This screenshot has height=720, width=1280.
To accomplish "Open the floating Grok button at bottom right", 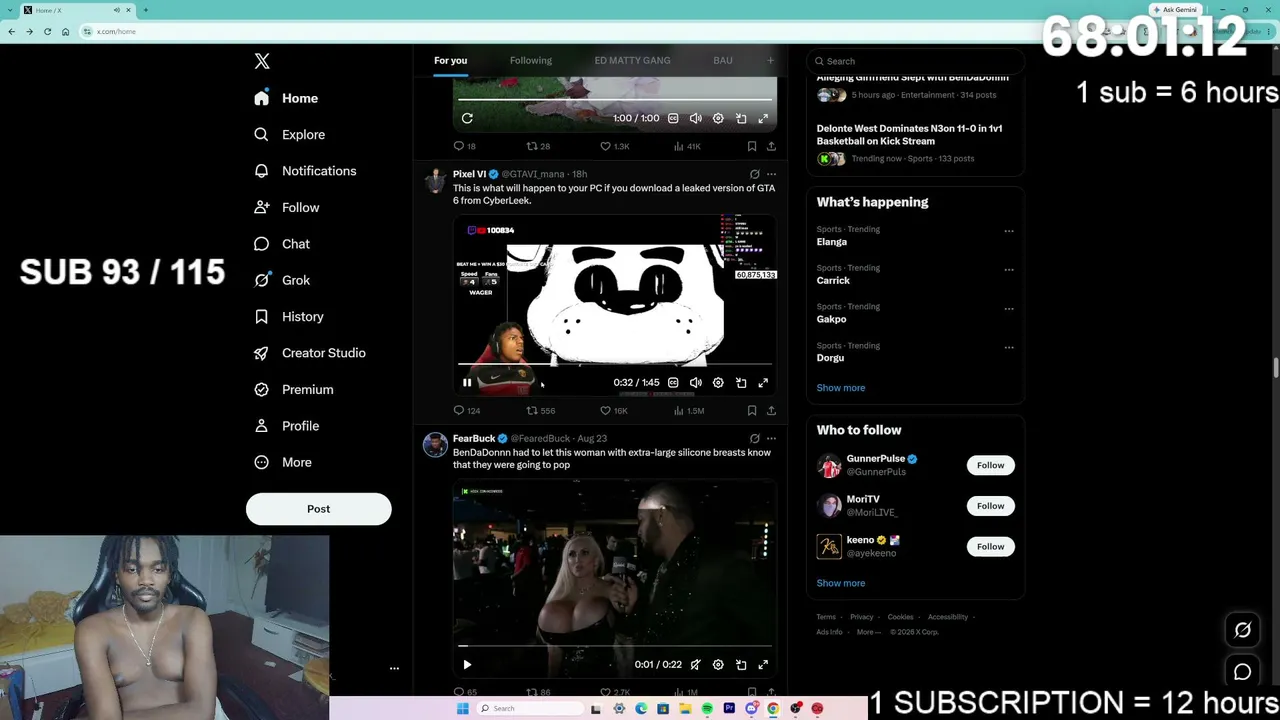I will pyautogui.click(x=1242, y=630).
